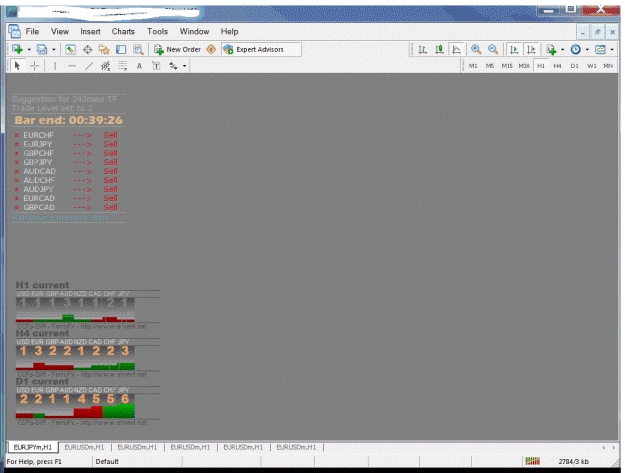Image resolution: width=625 pixels, height=473 pixels.
Task: Open the Insert menu
Action: [90, 31]
